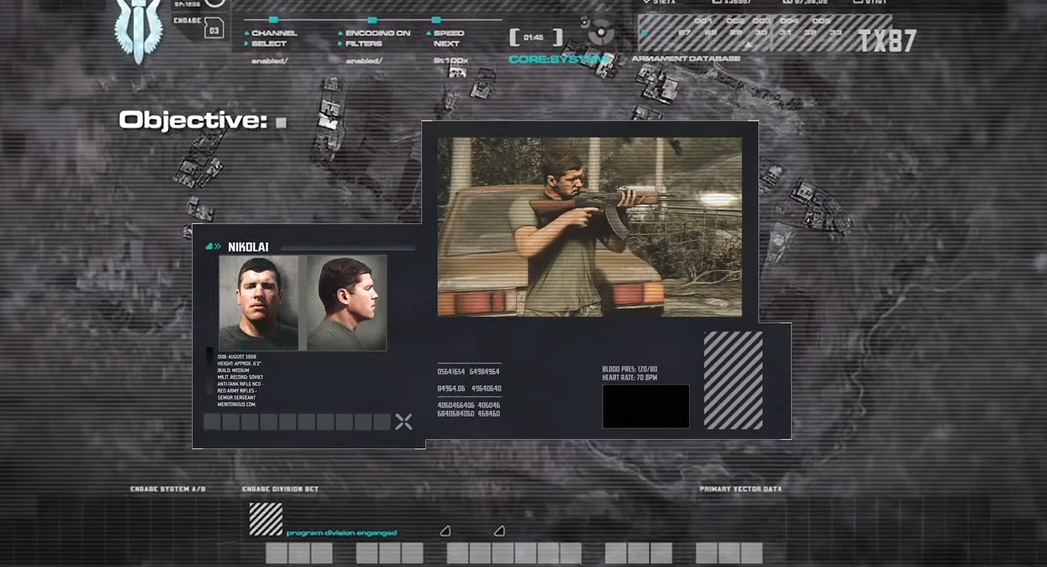
Task: Click the 03 card icon by ENGAGE
Action: click(214, 28)
